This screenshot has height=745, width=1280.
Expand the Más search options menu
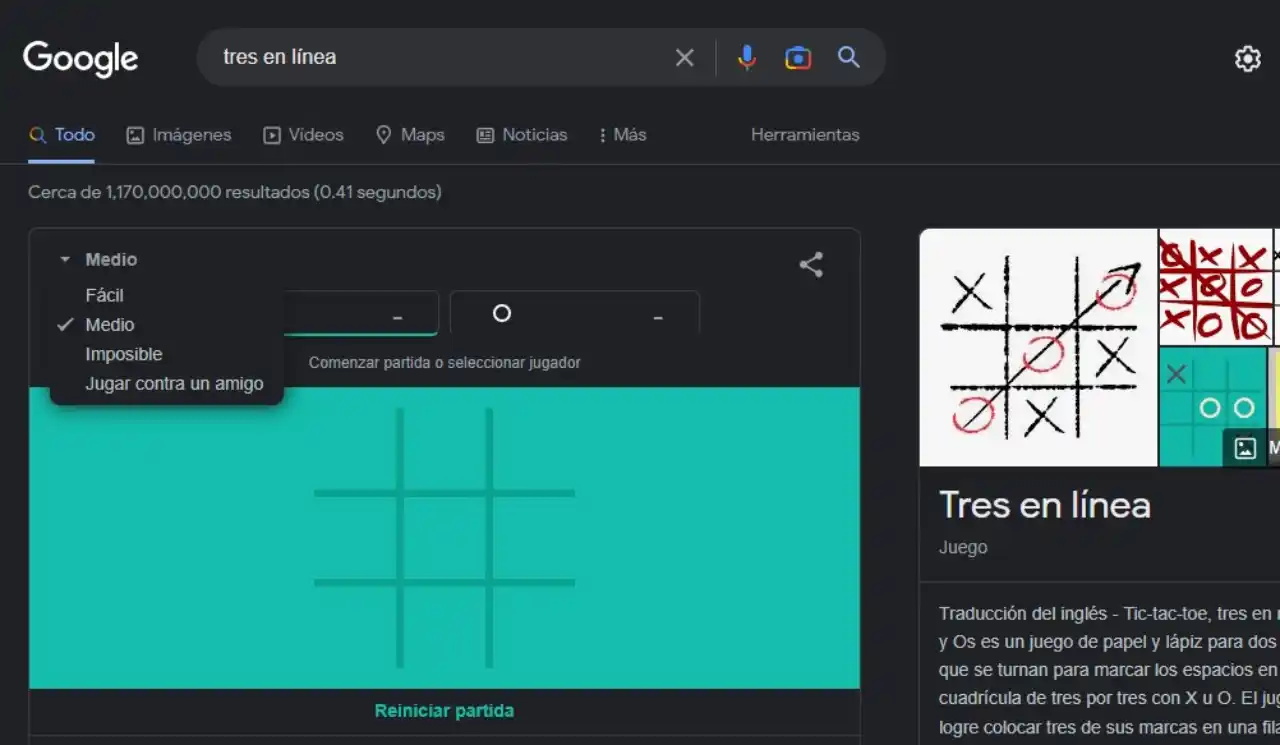(621, 135)
